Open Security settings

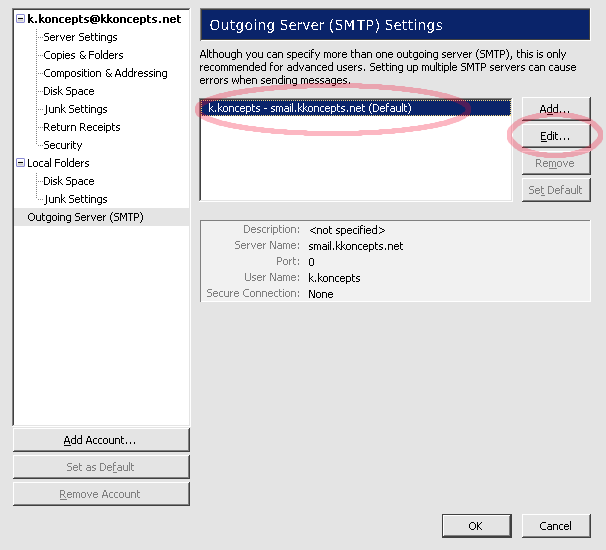click(63, 145)
